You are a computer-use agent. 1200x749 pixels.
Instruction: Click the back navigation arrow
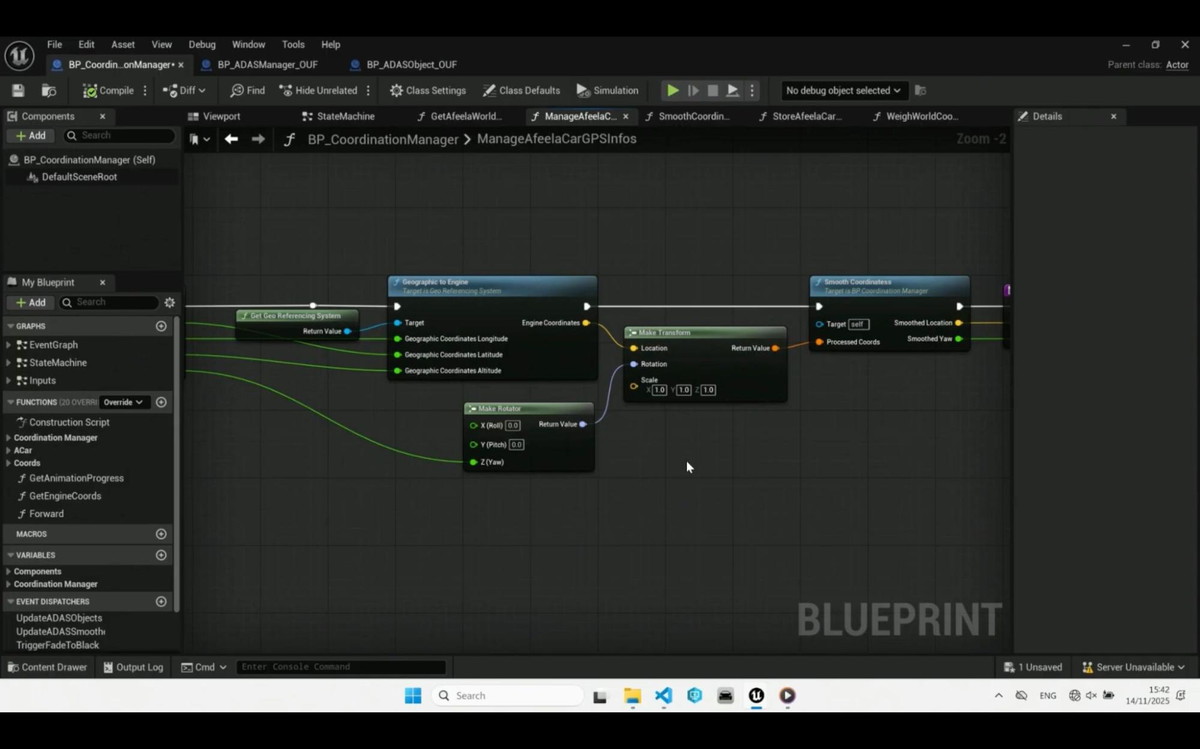pos(231,139)
